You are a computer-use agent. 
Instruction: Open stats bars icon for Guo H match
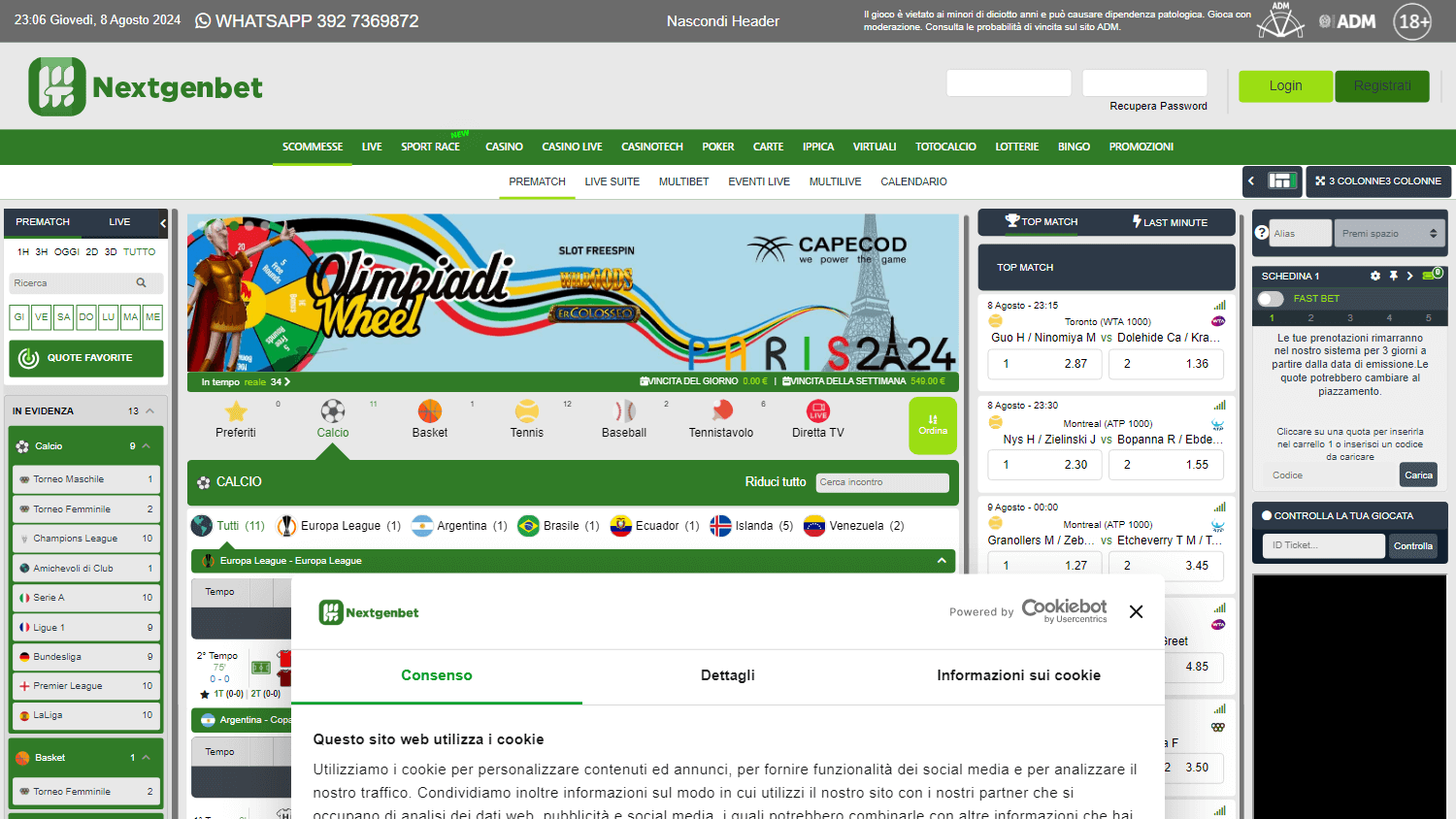coord(1219,305)
